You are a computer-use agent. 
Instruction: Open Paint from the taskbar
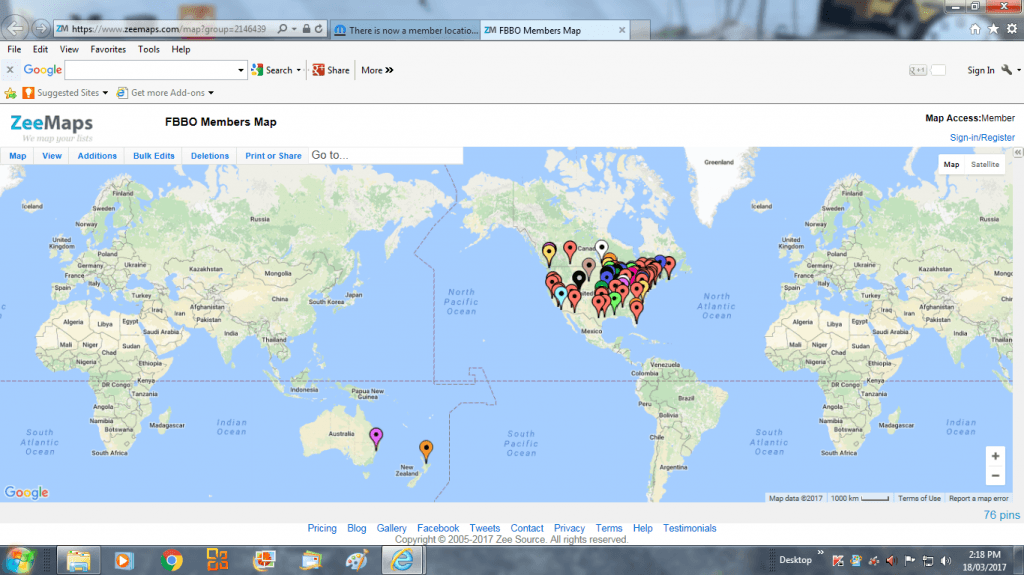[x=357, y=560]
